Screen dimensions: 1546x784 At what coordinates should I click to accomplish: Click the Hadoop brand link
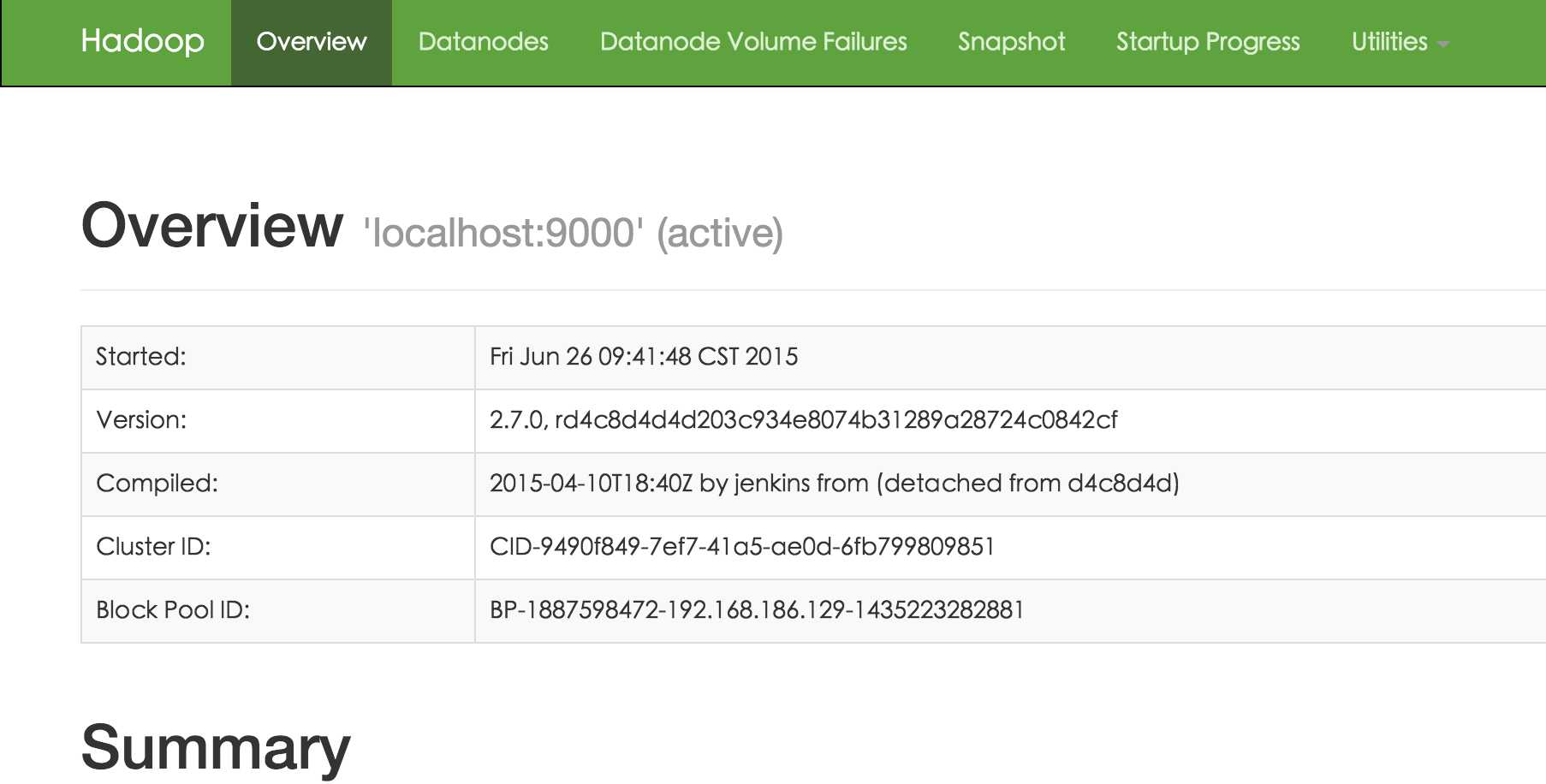142,41
